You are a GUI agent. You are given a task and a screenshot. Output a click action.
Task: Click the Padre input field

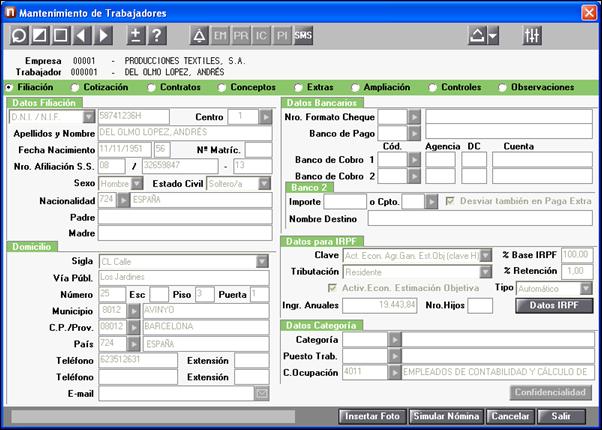pyautogui.click(x=185, y=217)
